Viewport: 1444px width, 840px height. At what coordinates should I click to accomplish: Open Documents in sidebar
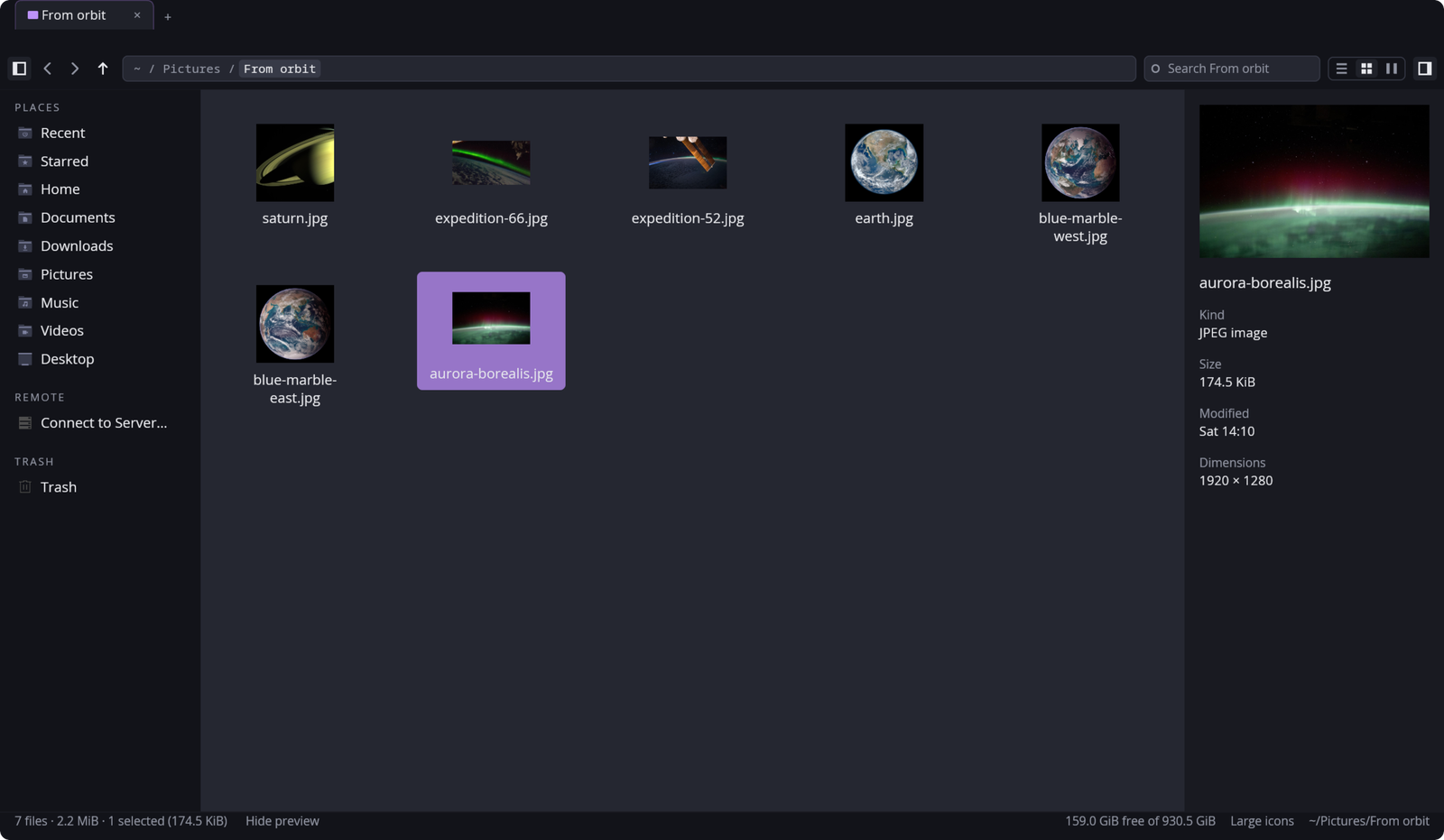[99, 217]
